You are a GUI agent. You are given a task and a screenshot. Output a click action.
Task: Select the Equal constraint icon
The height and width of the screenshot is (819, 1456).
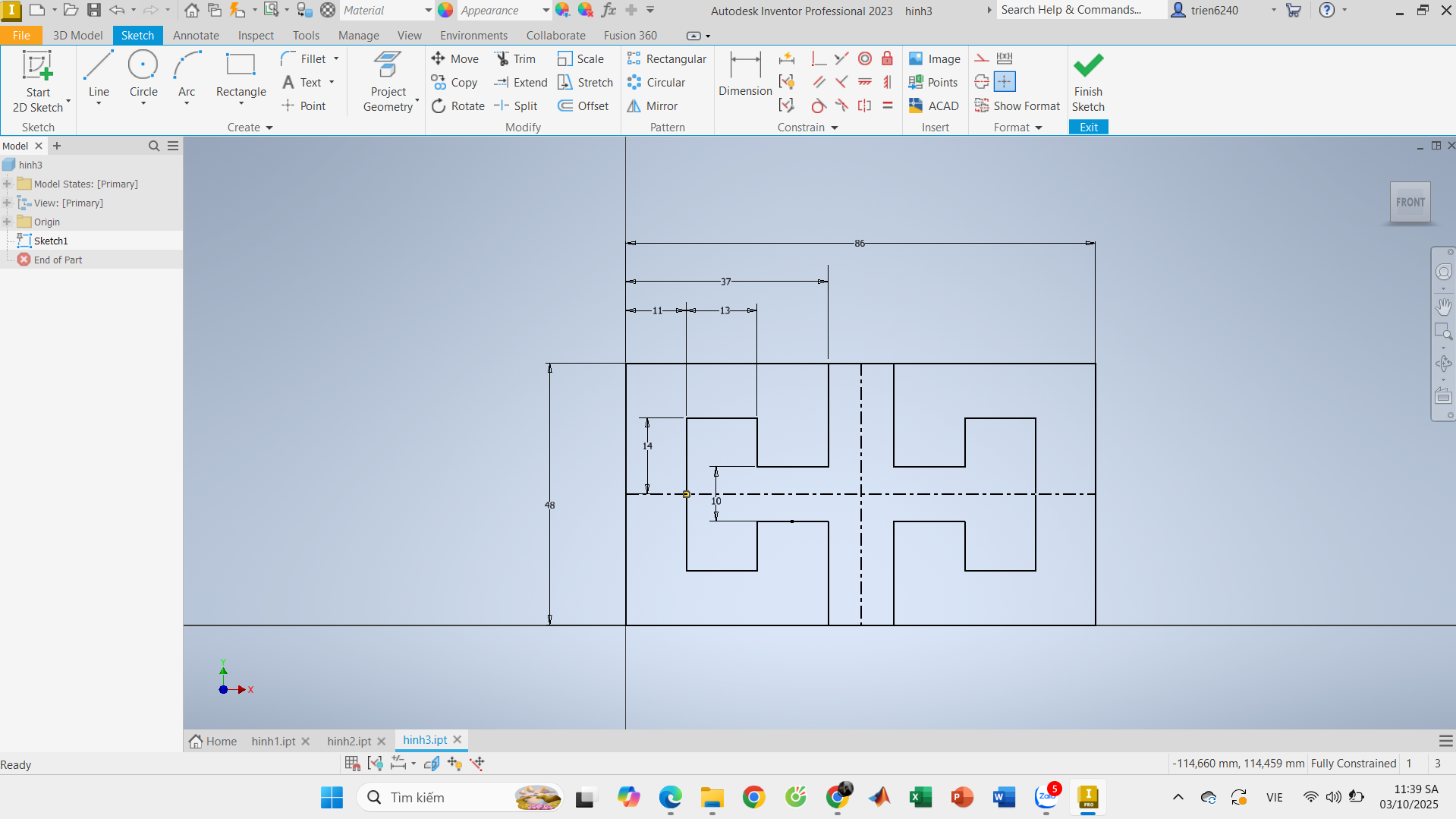[887, 106]
